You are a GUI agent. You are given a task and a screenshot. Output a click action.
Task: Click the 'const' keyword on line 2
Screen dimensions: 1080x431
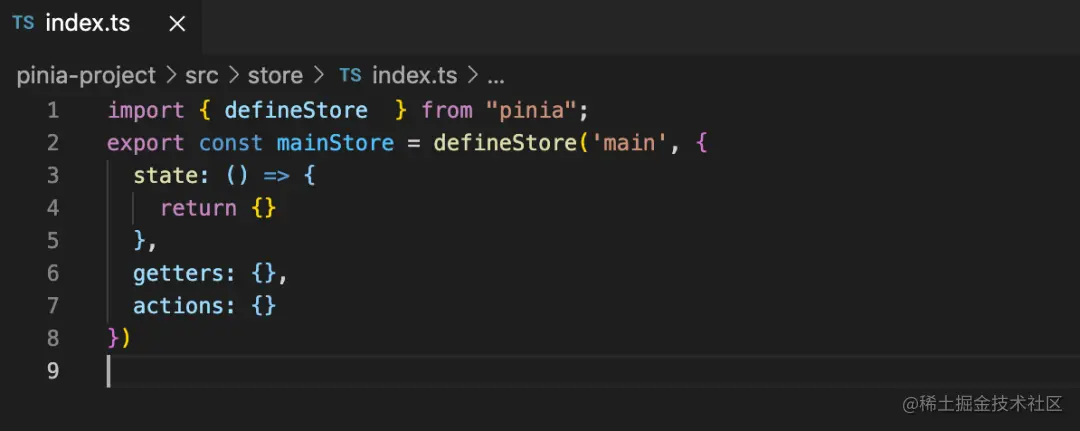231,143
